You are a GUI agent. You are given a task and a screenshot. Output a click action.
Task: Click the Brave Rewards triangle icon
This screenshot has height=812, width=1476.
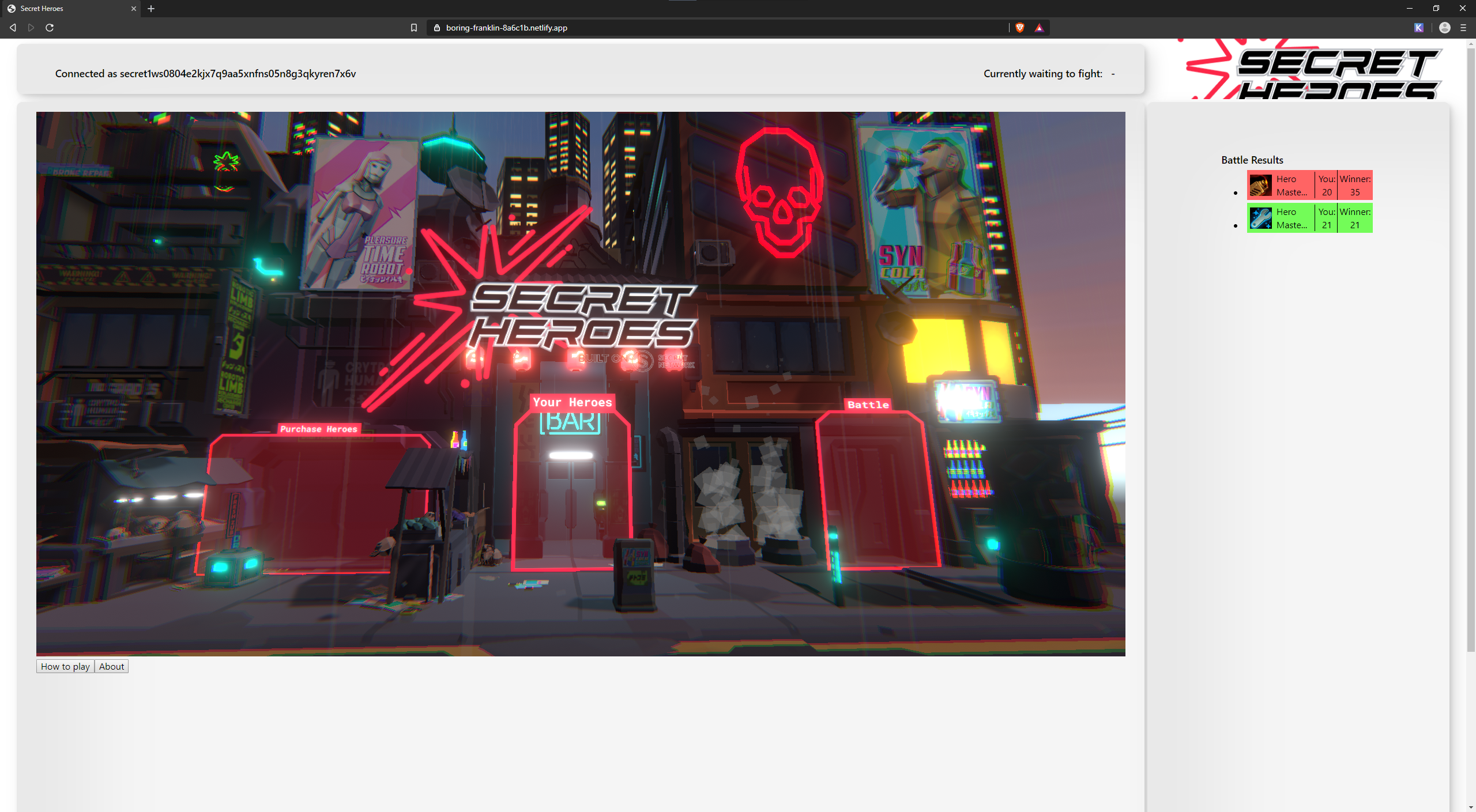point(1039,28)
